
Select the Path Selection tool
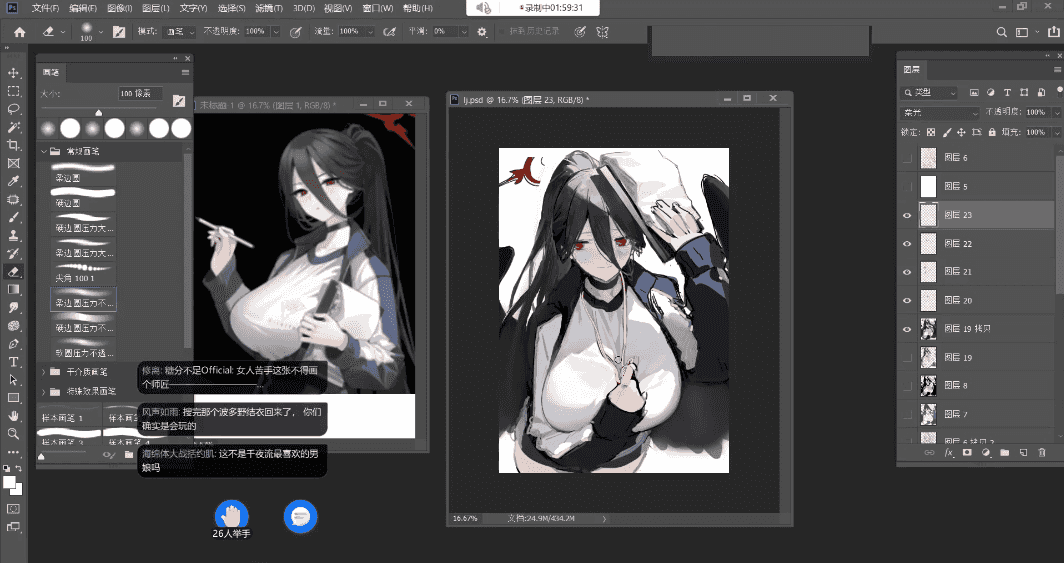13,380
